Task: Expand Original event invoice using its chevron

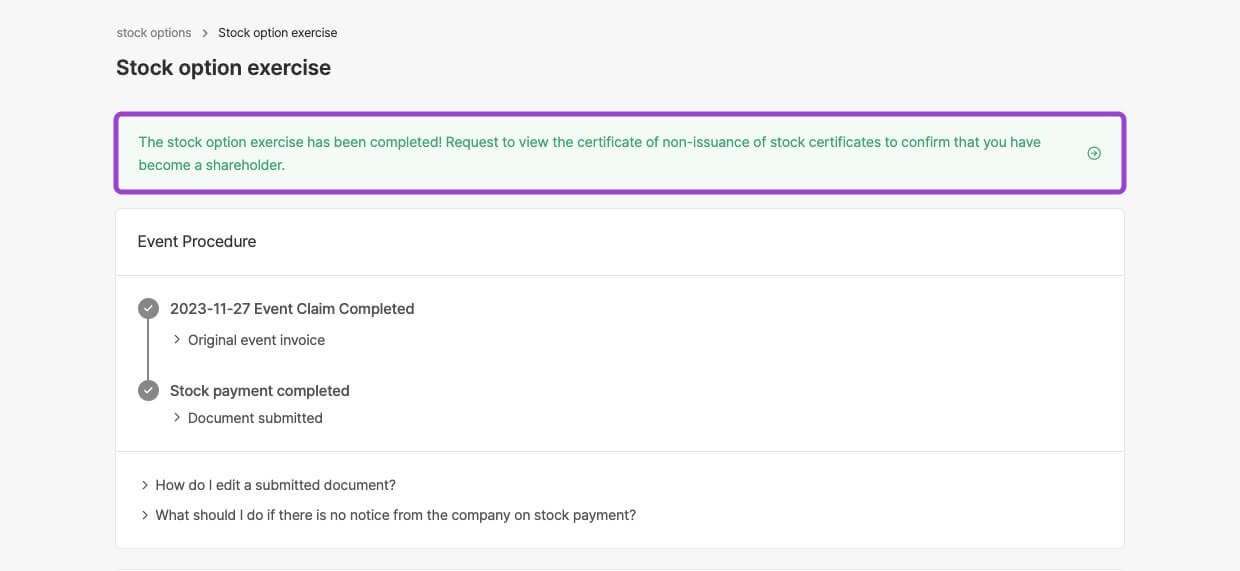Action: [177, 340]
